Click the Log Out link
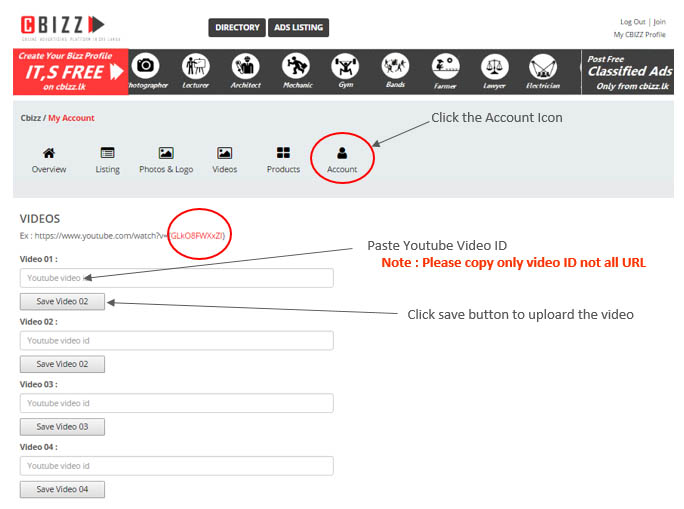Viewport: 684px width, 509px height. click(x=632, y=22)
